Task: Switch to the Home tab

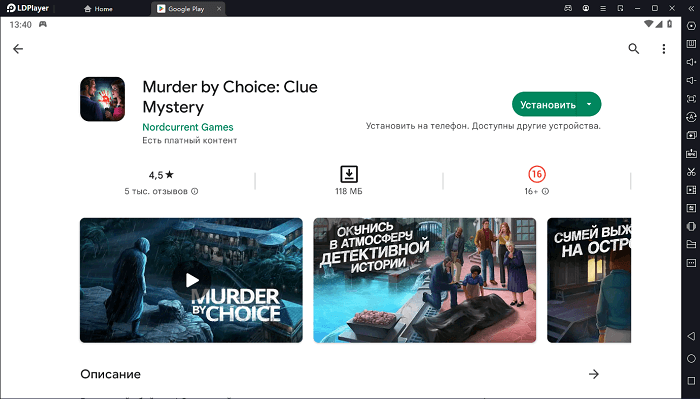Action: pos(98,8)
